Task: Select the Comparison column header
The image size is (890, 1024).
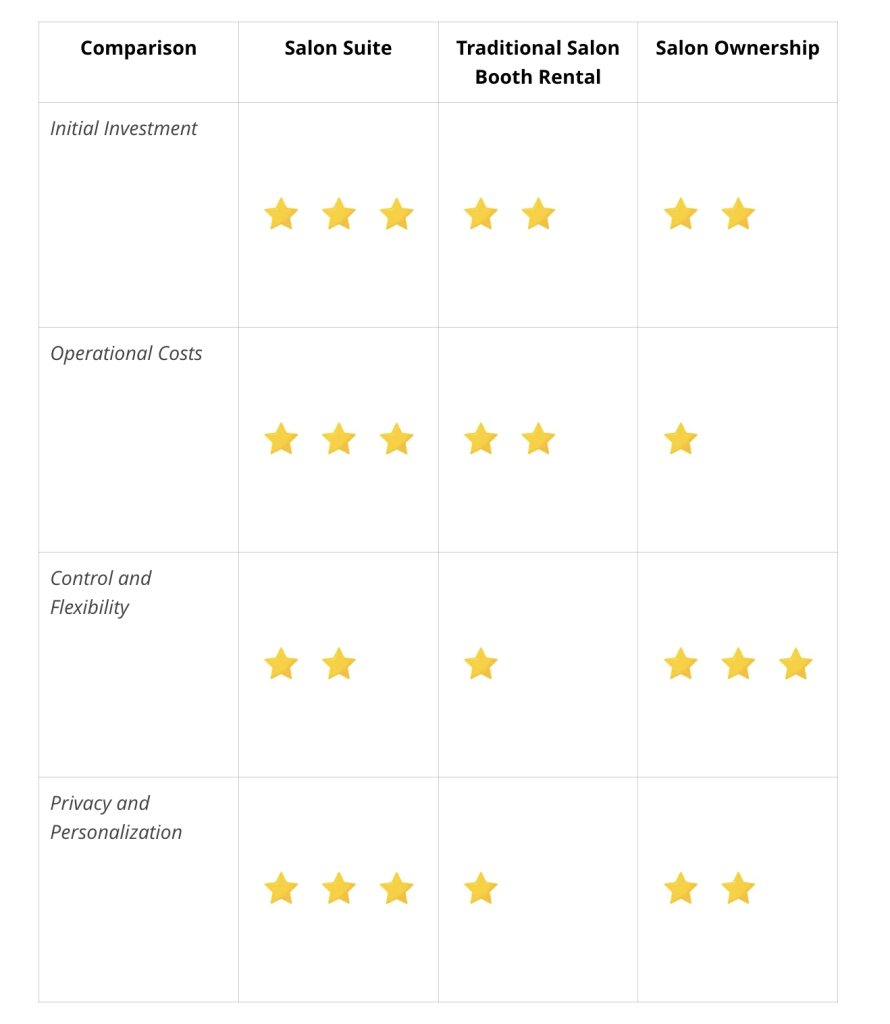Action: click(138, 48)
